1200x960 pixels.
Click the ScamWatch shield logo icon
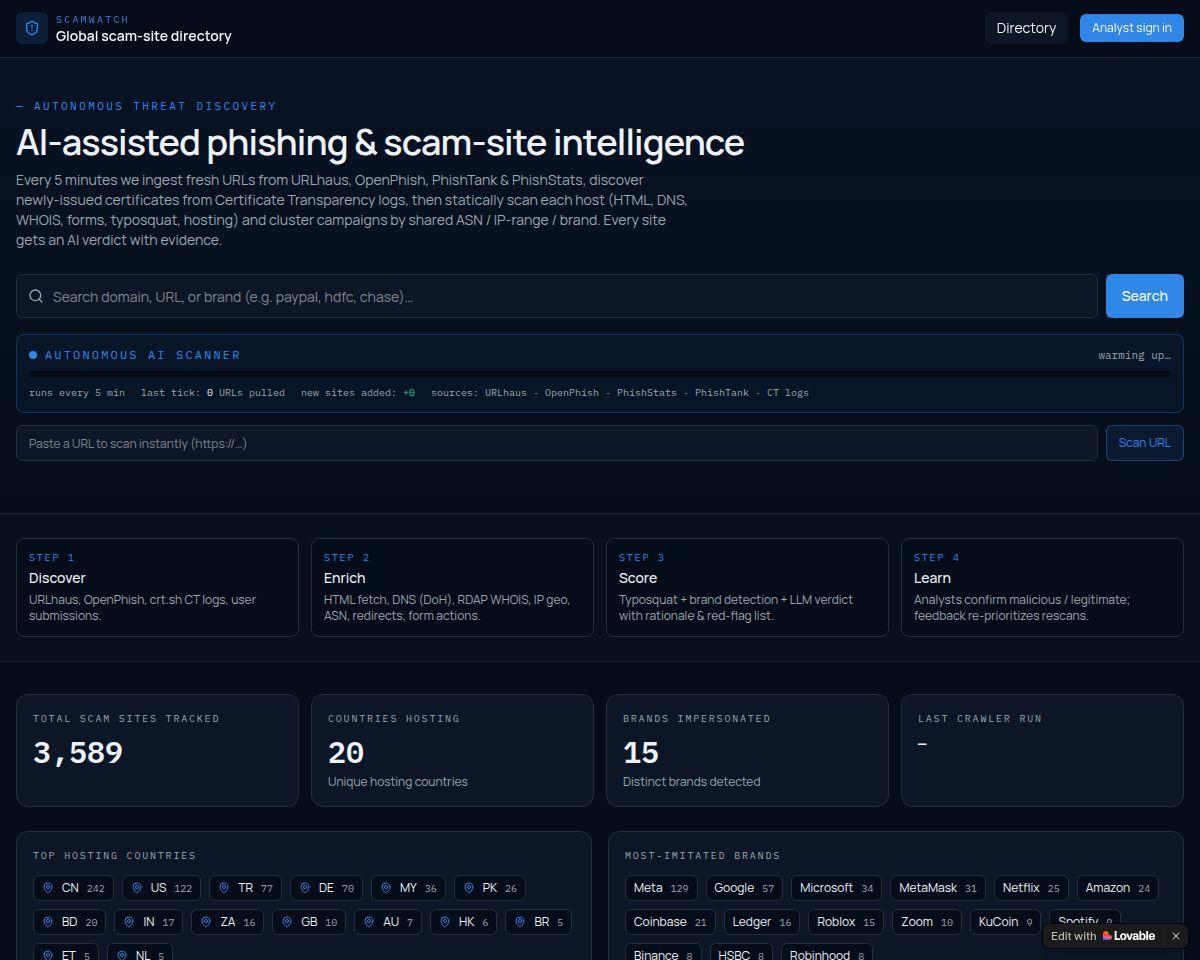tap(32, 28)
